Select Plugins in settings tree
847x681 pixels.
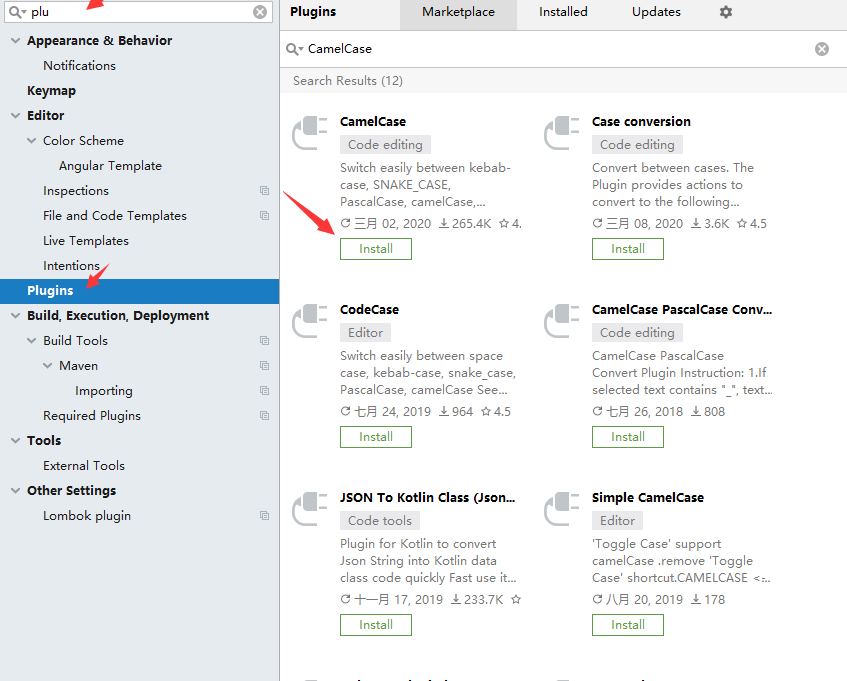(x=139, y=291)
